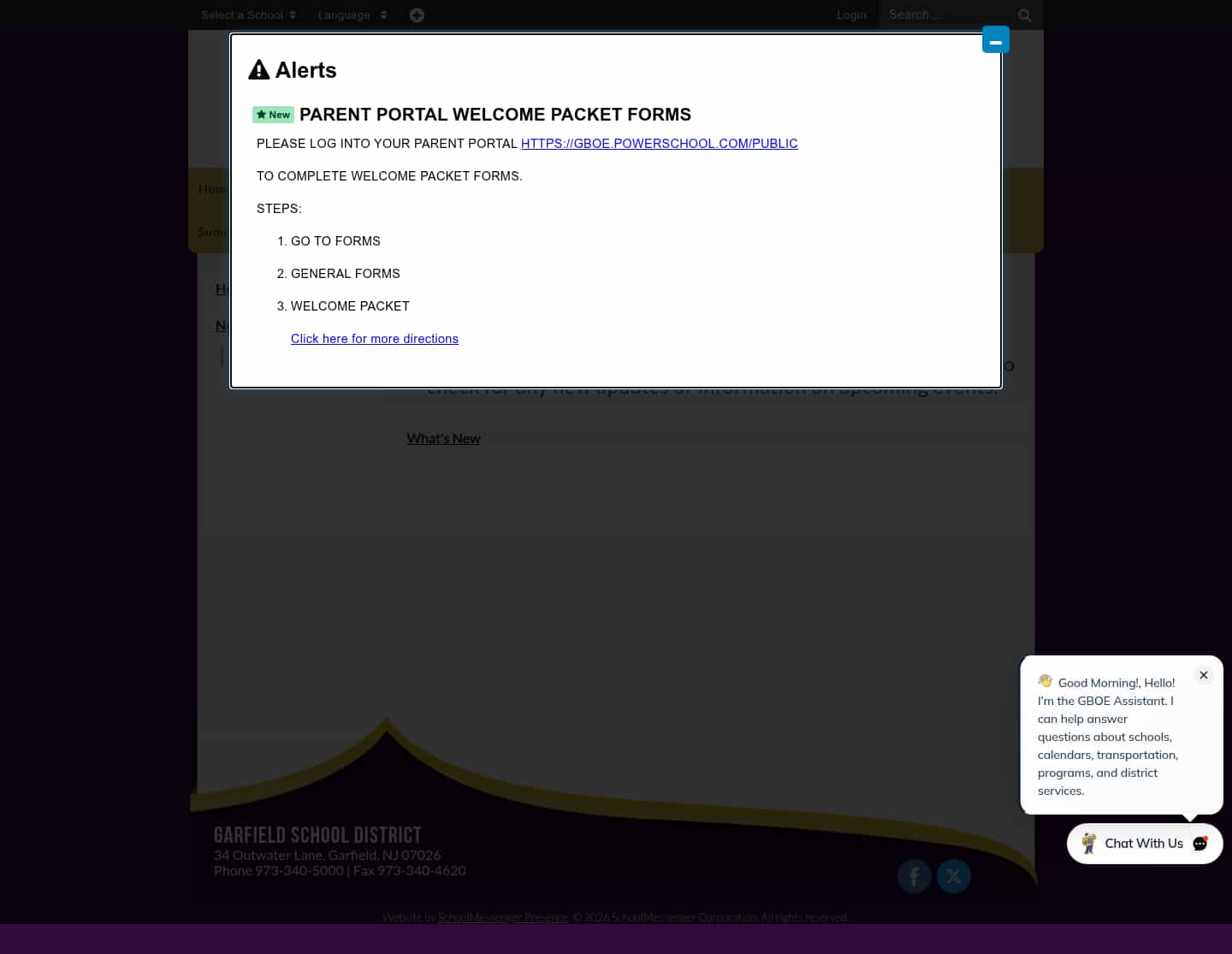Click the GBOE assistant mascot icon
The height and width of the screenshot is (954, 1232).
(1088, 844)
